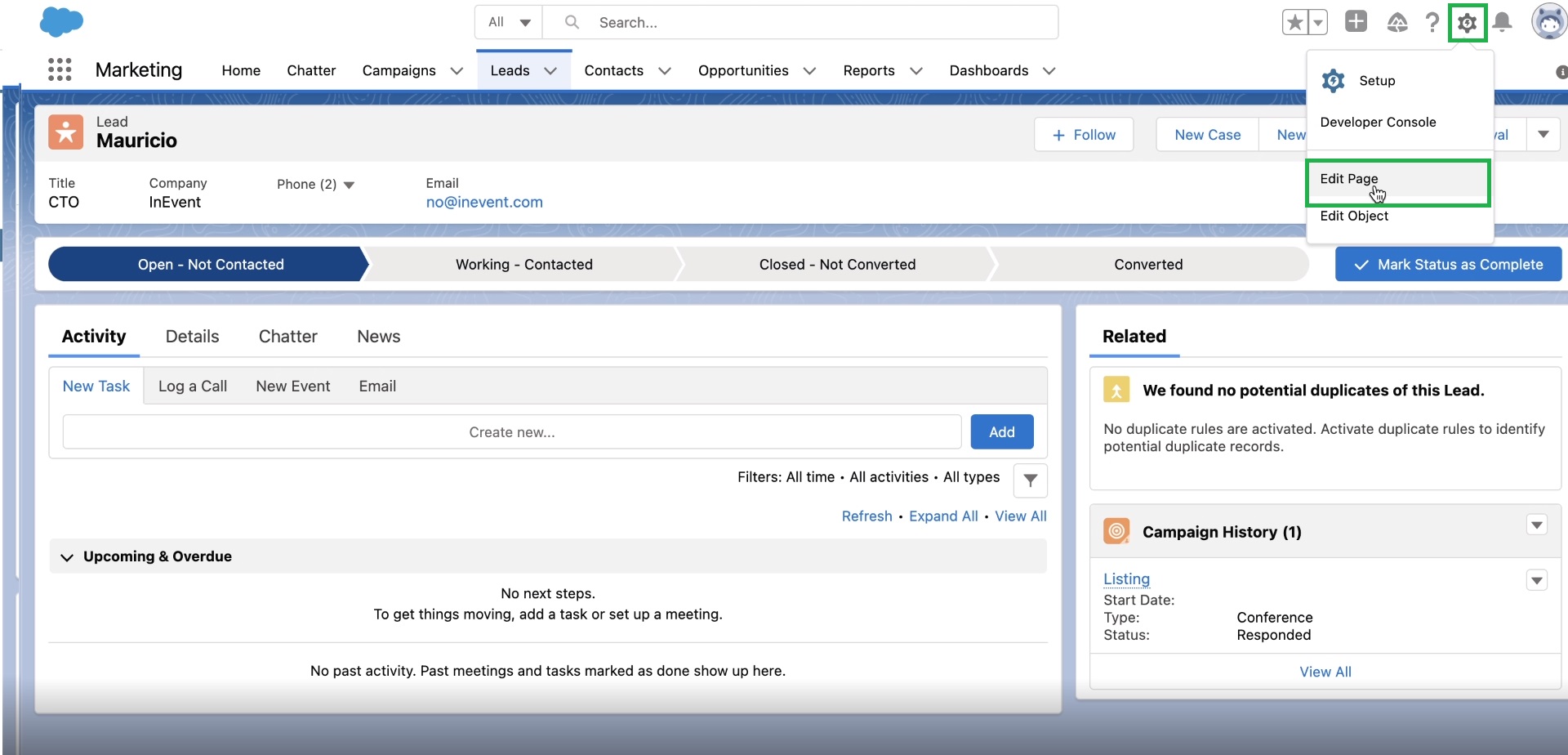Click the Add task button
The width and height of the screenshot is (1568, 755).
1002,432
